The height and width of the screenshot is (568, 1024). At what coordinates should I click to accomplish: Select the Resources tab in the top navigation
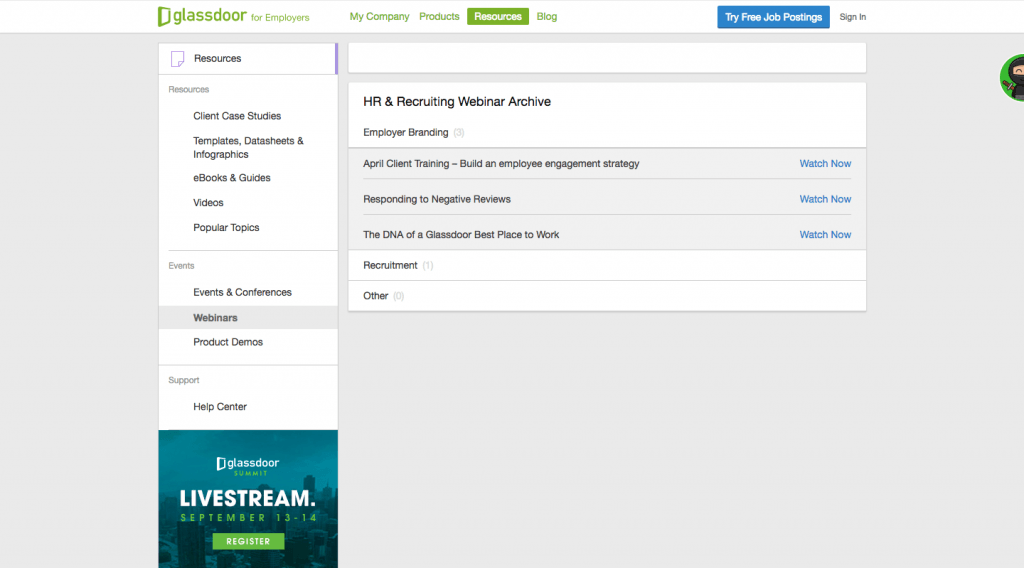(x=497, y=17)
